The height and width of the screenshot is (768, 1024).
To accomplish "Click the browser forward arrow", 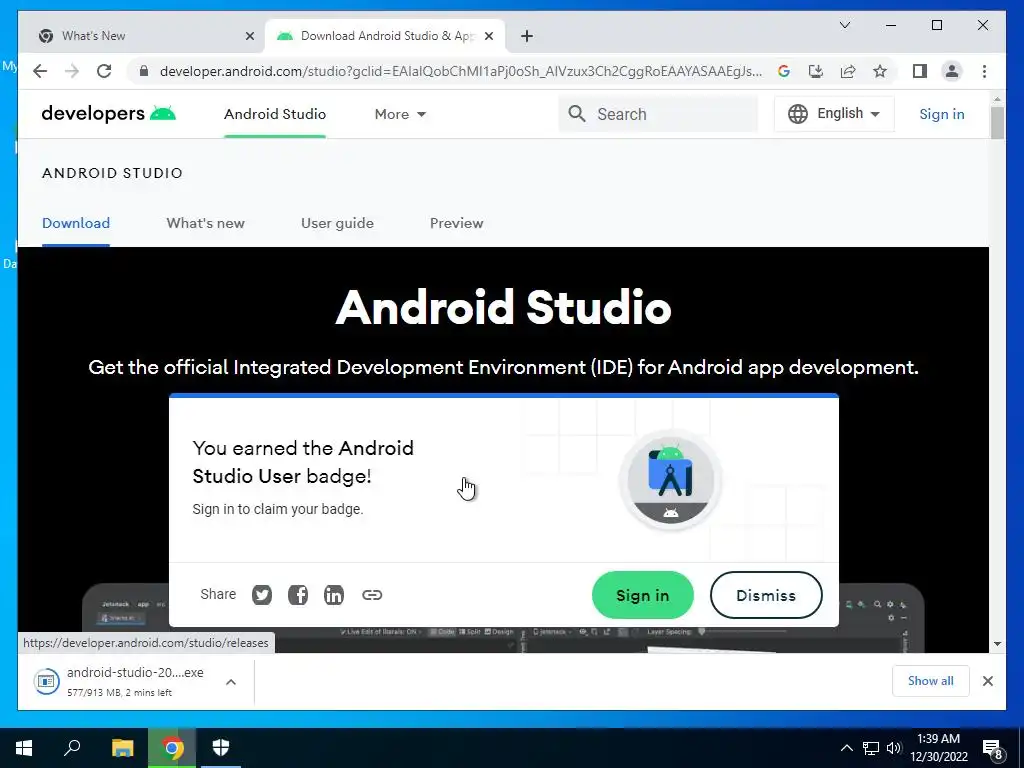I will pos(72,71).
